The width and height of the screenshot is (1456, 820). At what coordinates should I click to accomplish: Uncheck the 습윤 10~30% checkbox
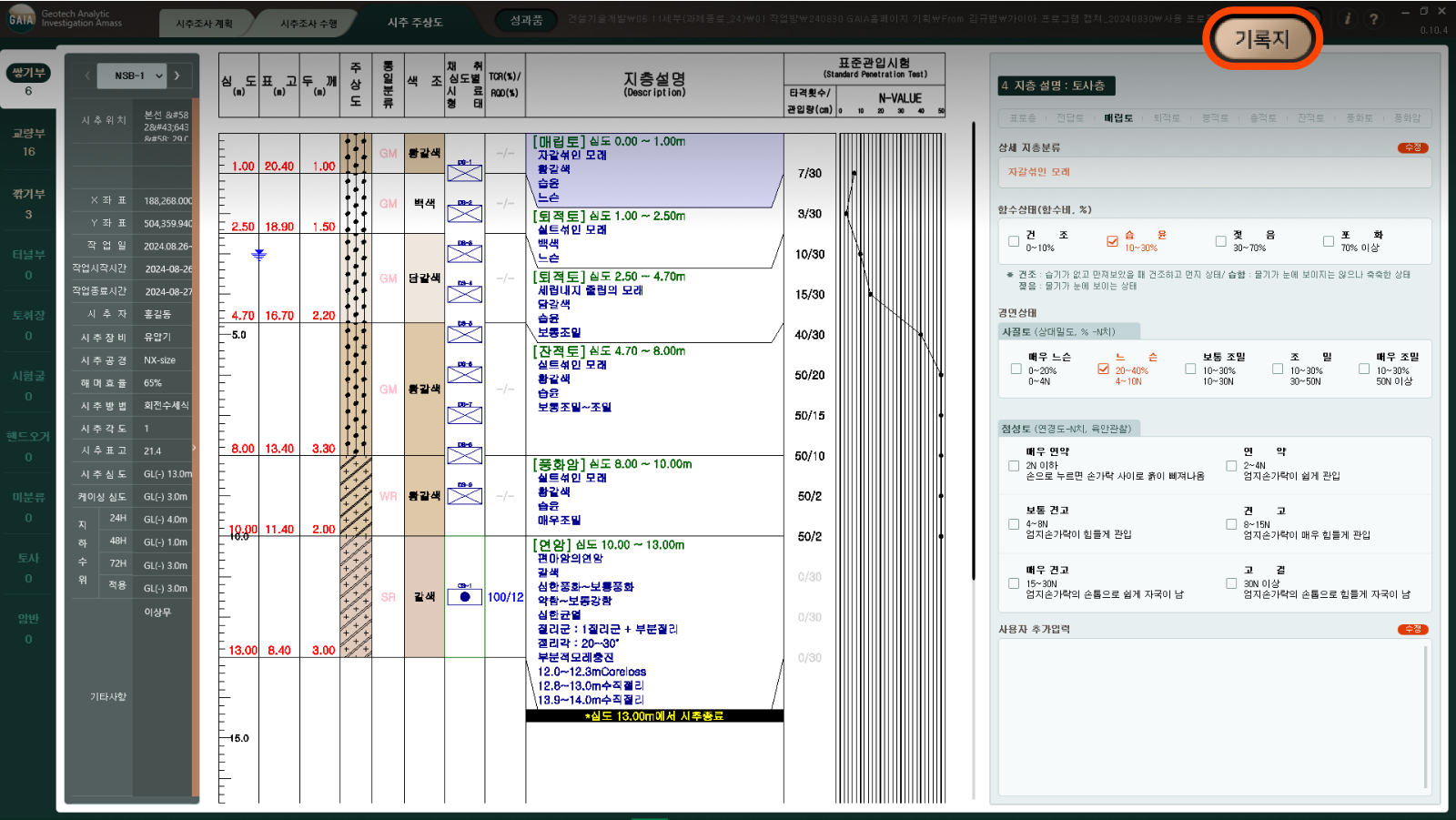pyautogui.click(x=1112, y=241)
